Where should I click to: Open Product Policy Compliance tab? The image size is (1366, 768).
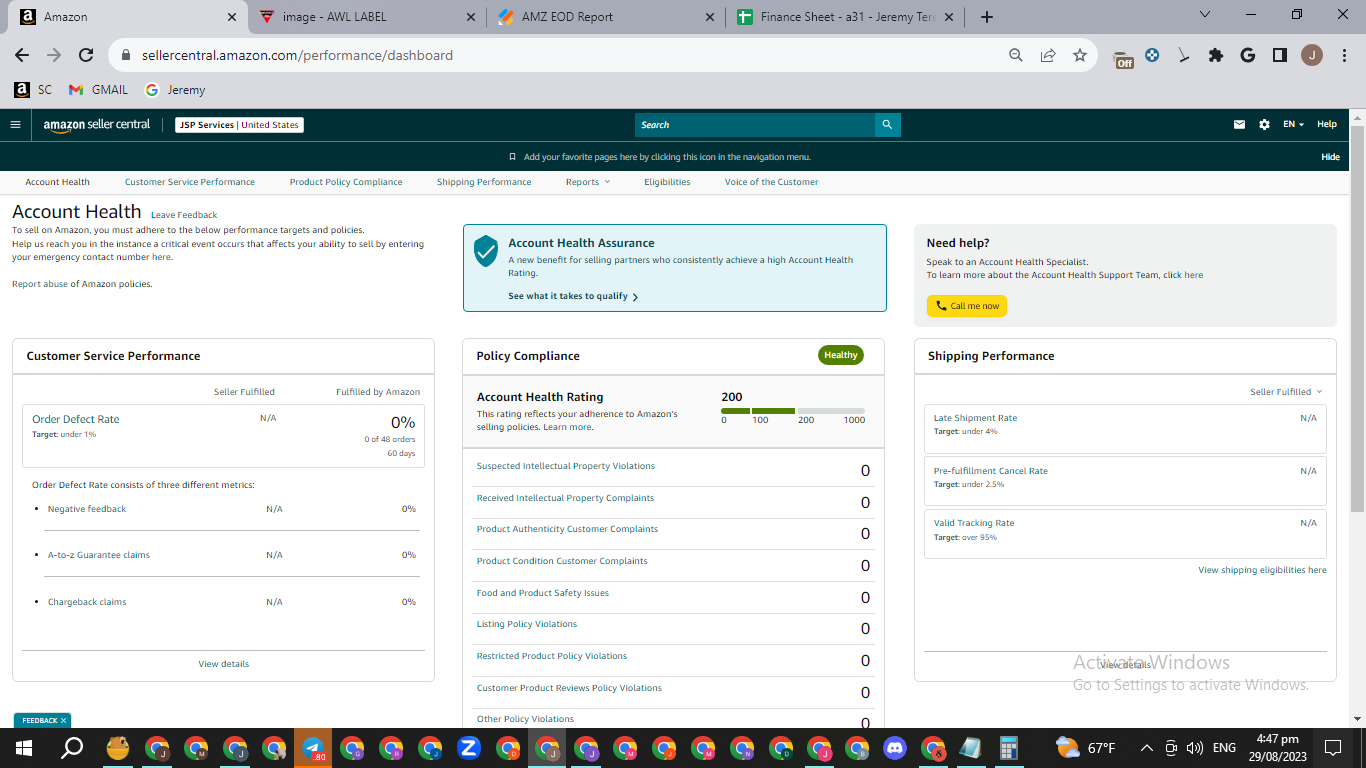[x=346, y=182]
